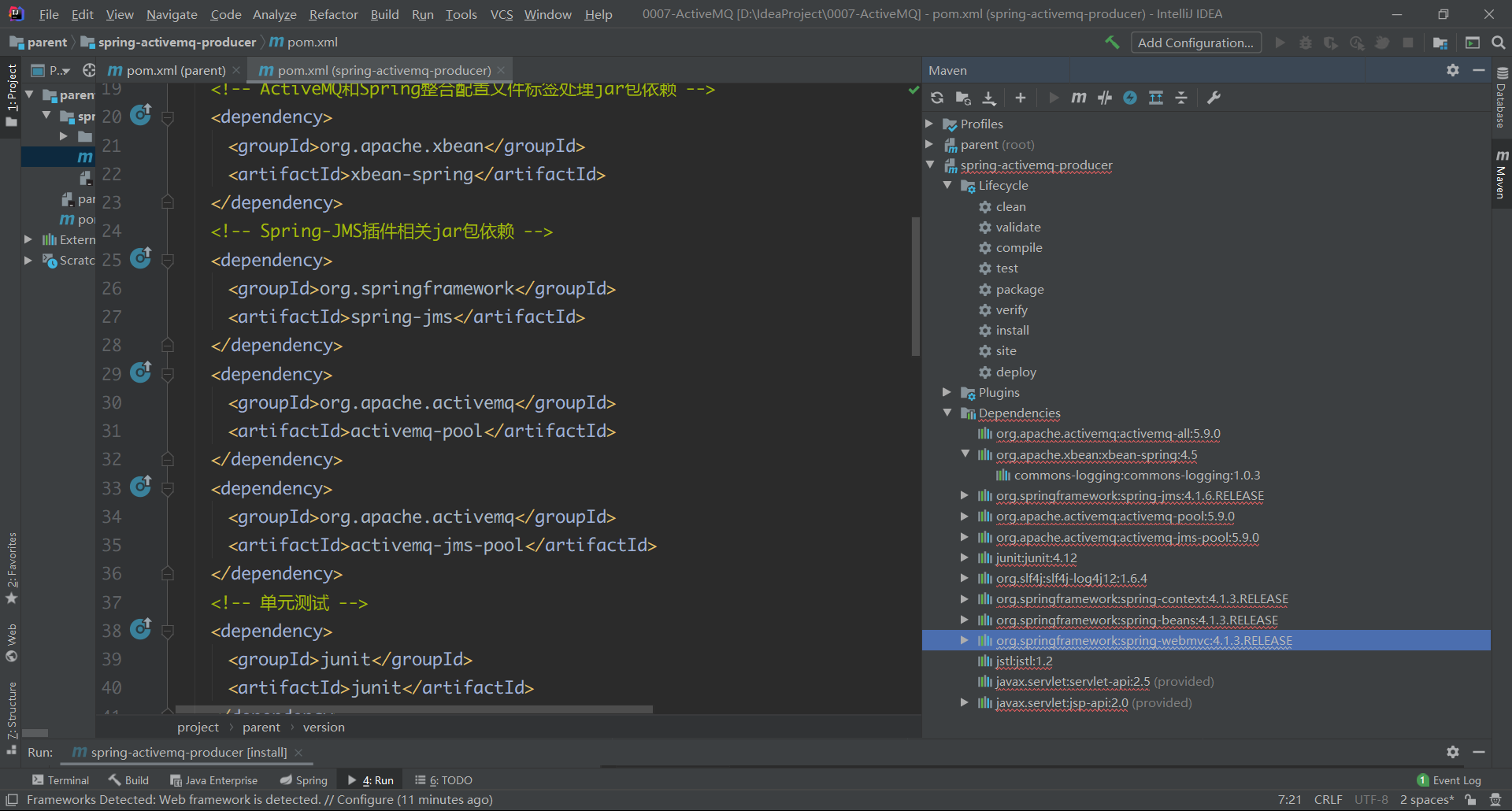Click the editor horizontal scrollbar
Viewport: 1512px width, 811px height.
click(414, 709)
